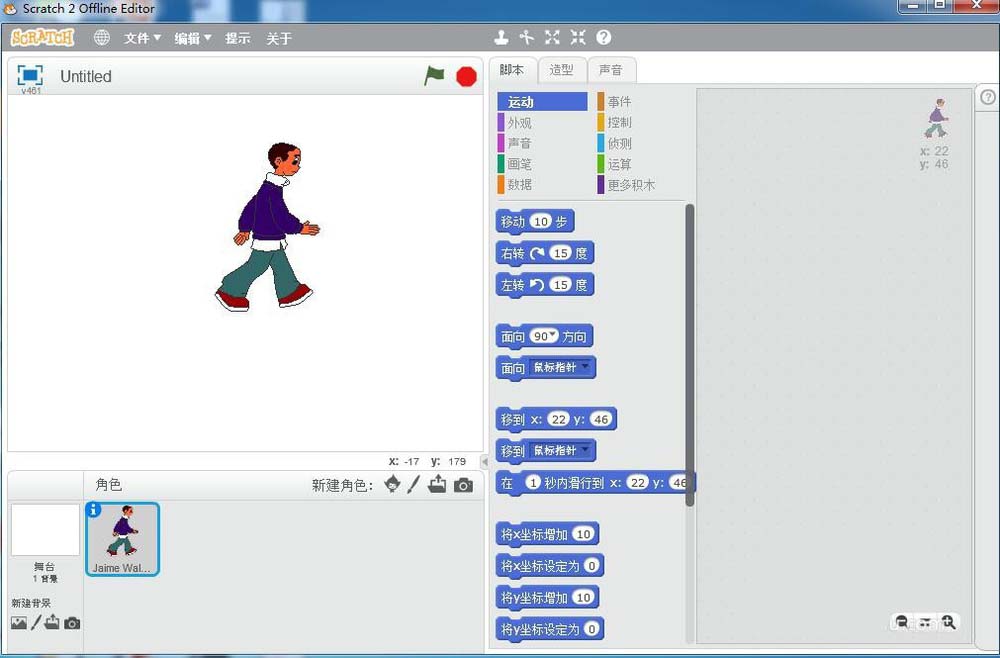This screenshot has height=658, width=1000.
Task: Paint a new sprite with brush icon
Action: tap(414, 484)
